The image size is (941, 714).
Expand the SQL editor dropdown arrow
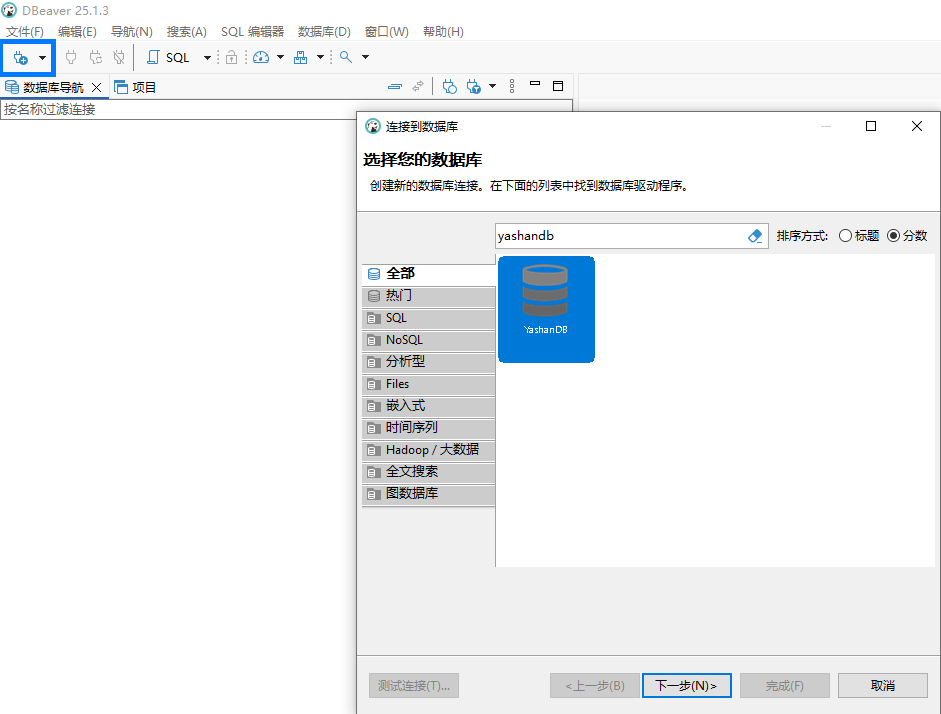pyautogui.click(x=207, y=58)
